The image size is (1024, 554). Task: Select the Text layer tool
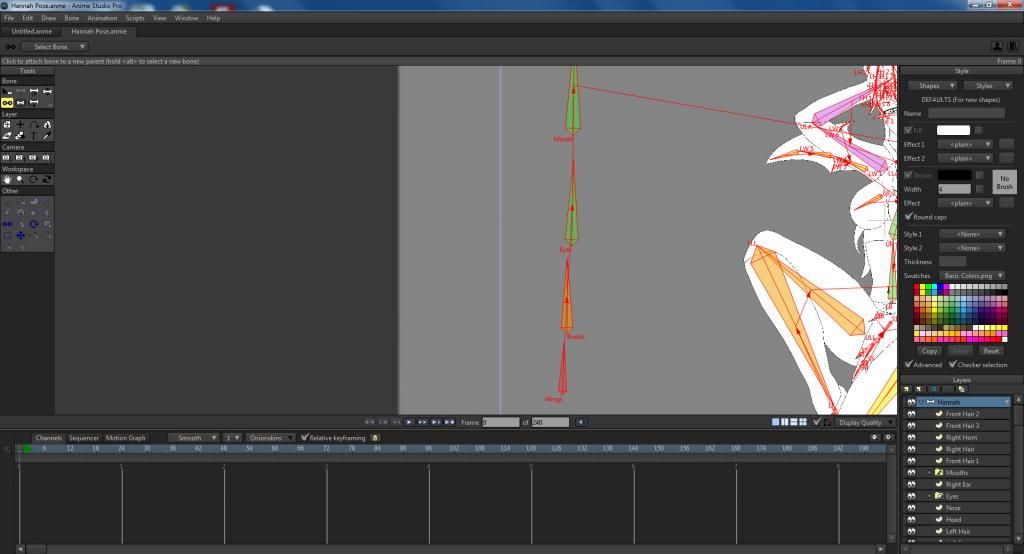pos(34,136)
